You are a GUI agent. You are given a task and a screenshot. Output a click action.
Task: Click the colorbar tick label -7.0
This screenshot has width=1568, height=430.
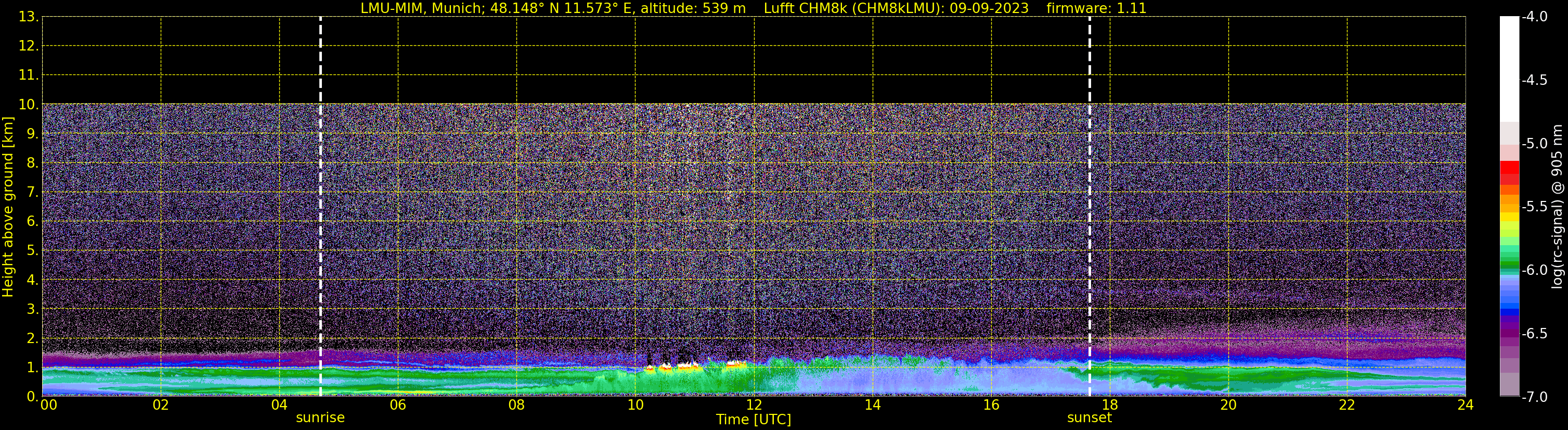pos(1534,397)
